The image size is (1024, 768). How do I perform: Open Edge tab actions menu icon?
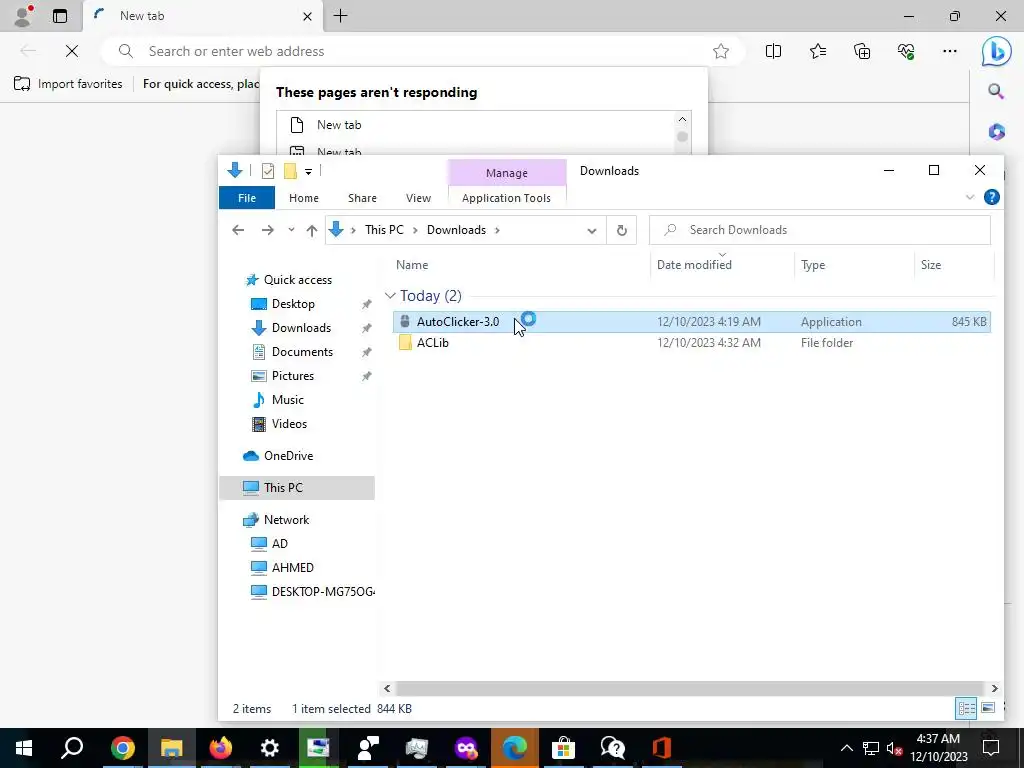pyautogui.click(x=60, y=16)
